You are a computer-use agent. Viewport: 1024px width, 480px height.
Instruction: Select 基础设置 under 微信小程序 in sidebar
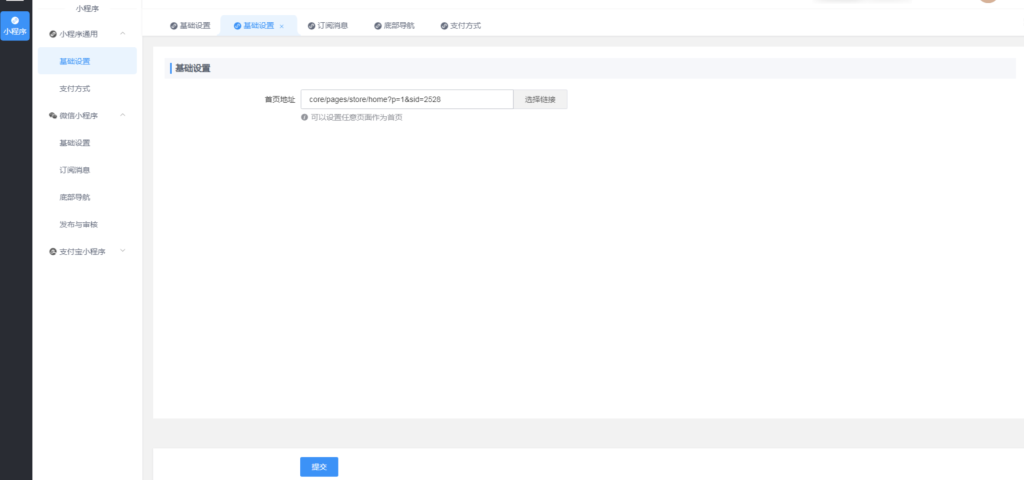click(x=75, y=143)
